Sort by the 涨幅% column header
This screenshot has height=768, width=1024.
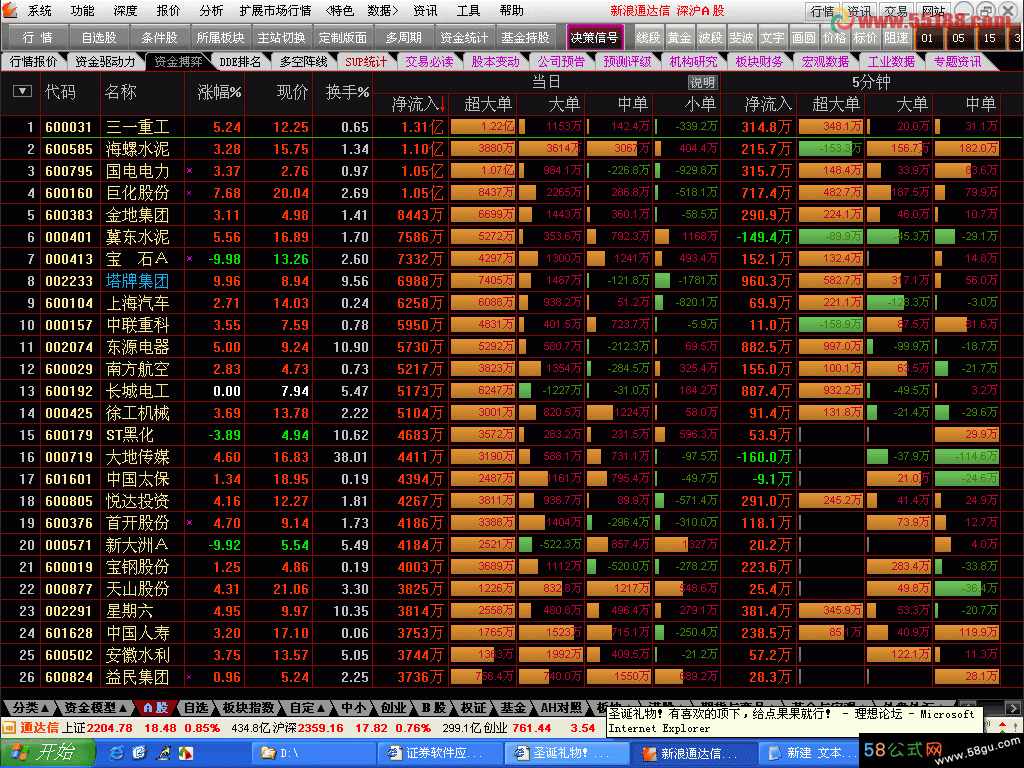click(219, 92)
